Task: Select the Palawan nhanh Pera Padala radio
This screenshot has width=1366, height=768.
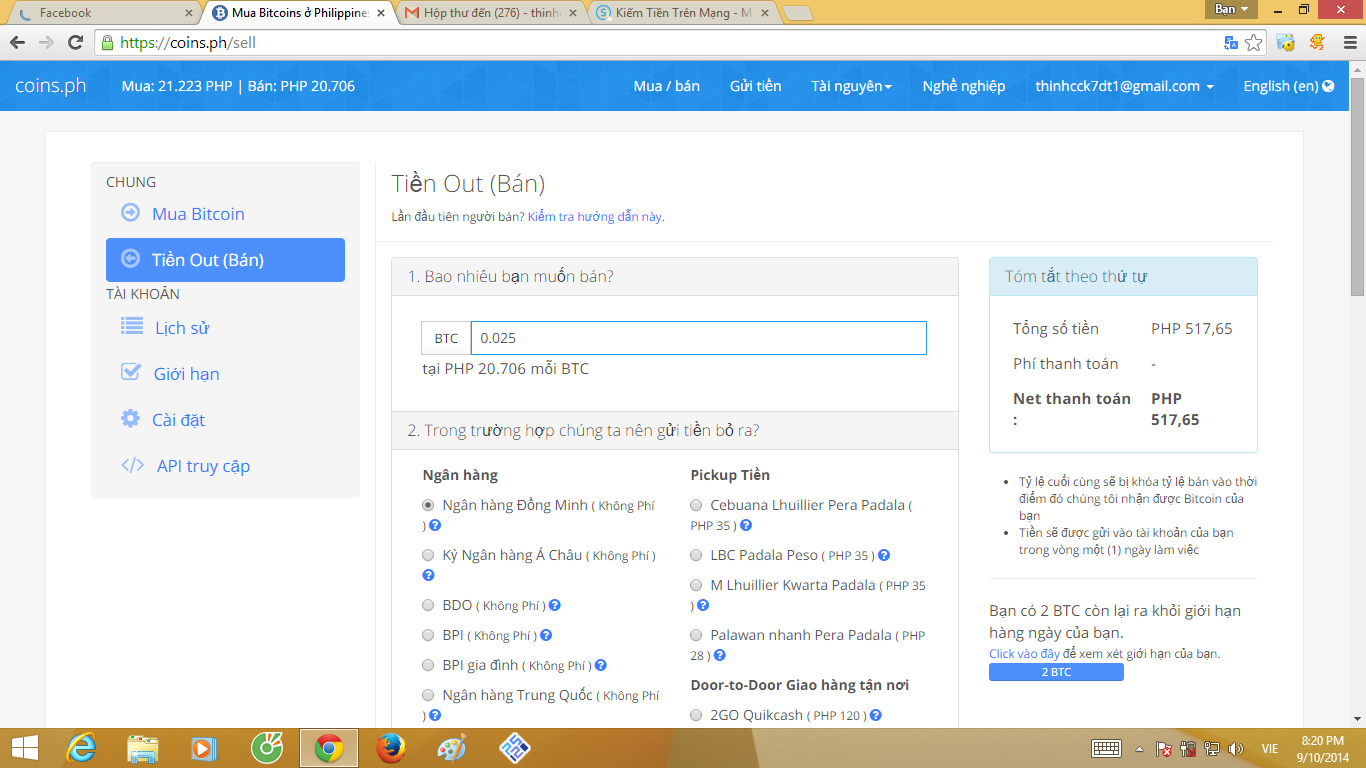Action: coord(697,635)
